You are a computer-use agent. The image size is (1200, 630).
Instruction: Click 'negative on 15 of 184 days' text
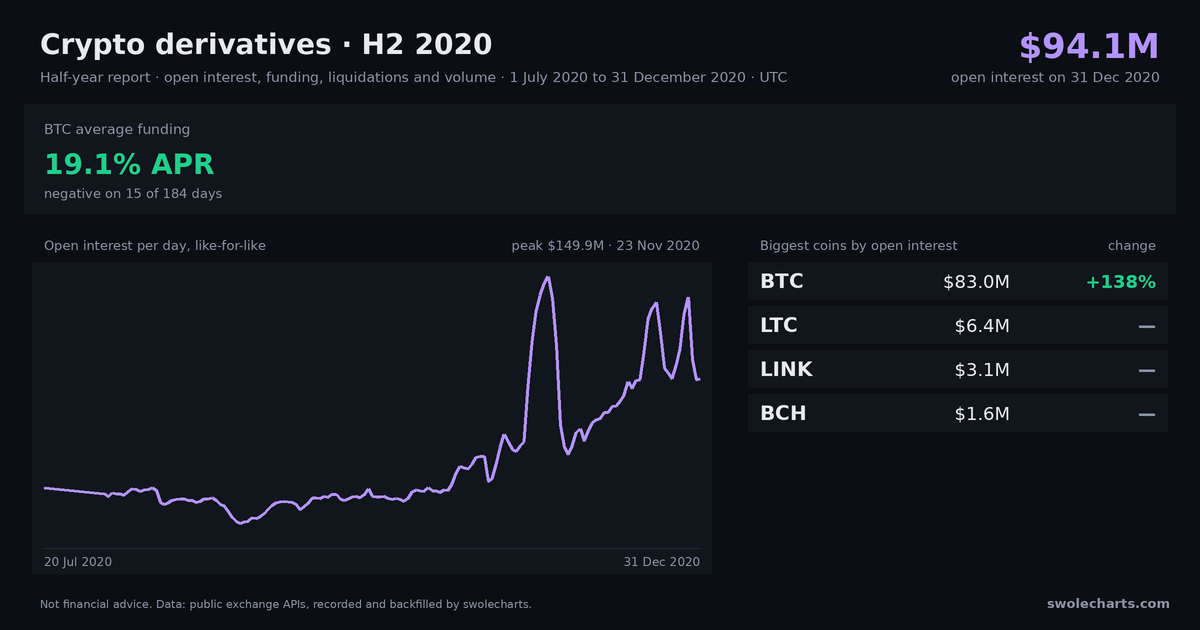[133, 193]
